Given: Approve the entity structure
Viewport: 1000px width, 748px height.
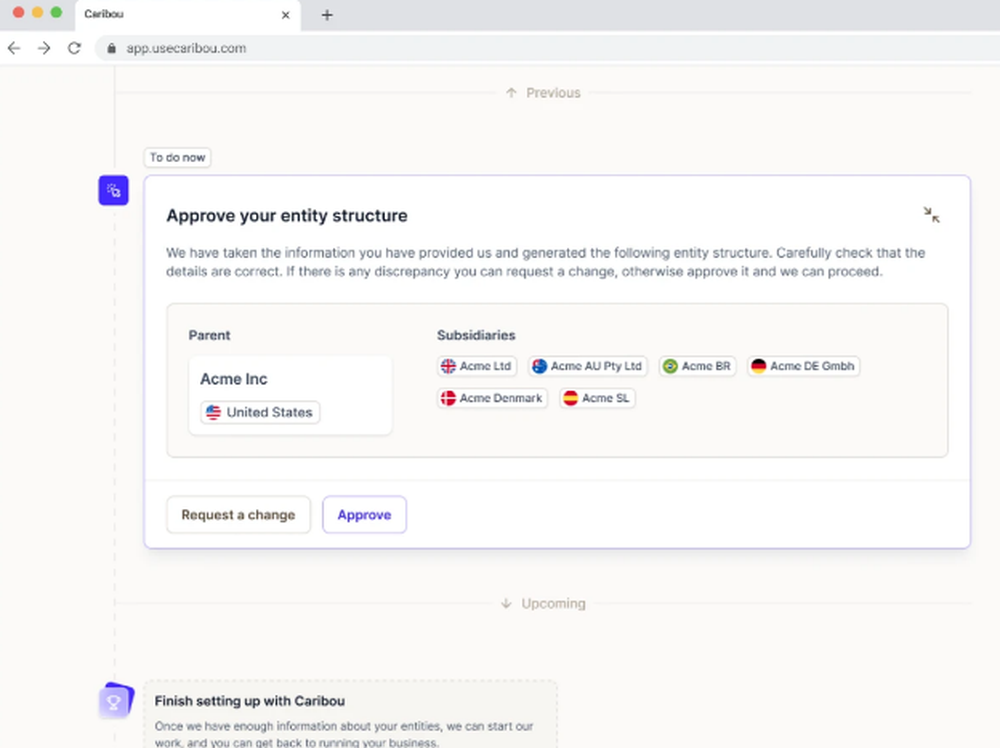Looking at the screenshot, I should (364, 515).
